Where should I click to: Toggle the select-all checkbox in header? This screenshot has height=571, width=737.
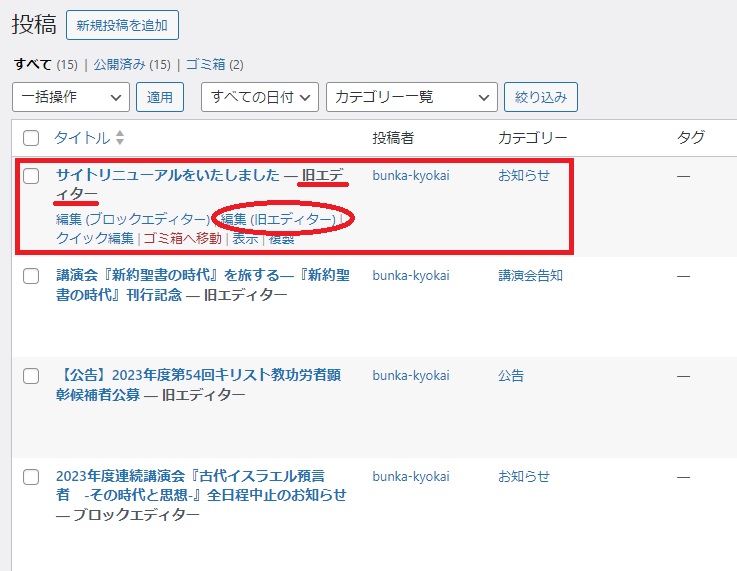(x=31, y=138)
